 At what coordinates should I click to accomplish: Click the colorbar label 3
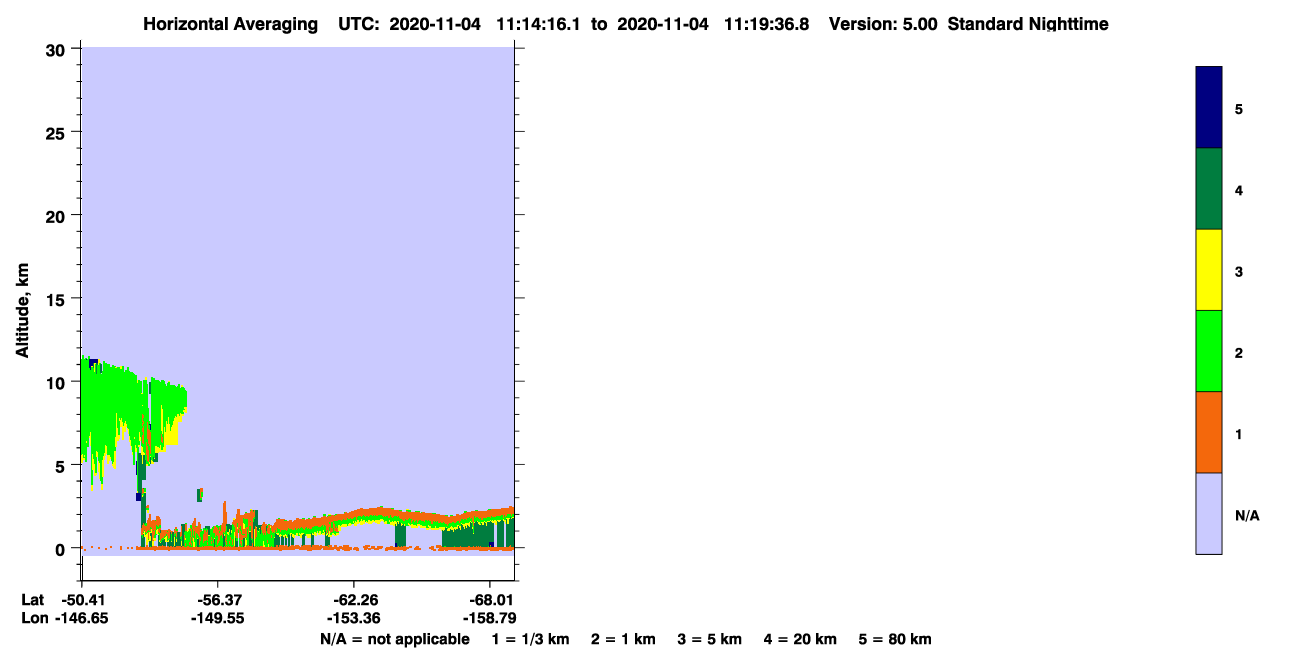click(1239, 271)
